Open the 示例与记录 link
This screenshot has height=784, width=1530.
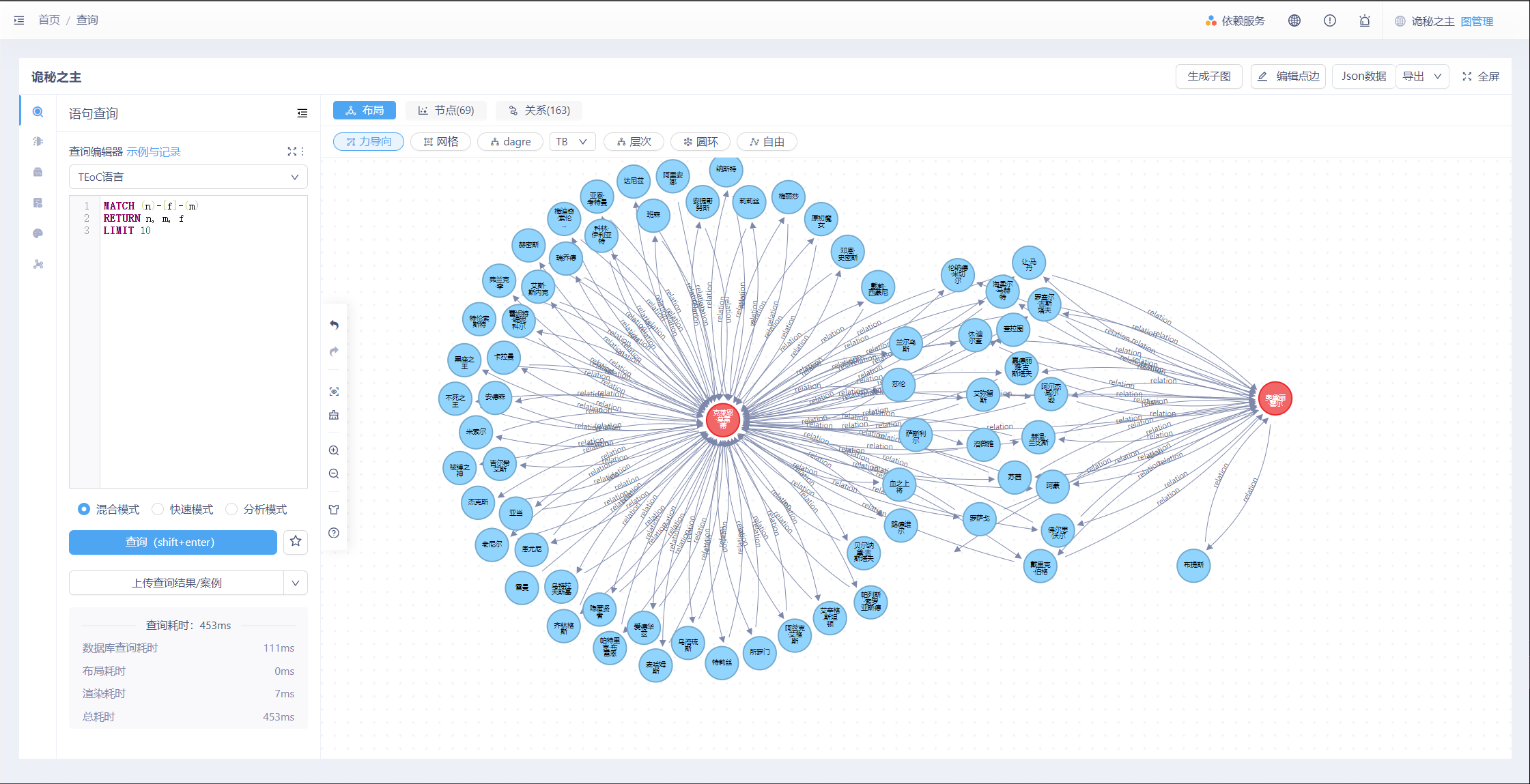(x=154, y=151)
